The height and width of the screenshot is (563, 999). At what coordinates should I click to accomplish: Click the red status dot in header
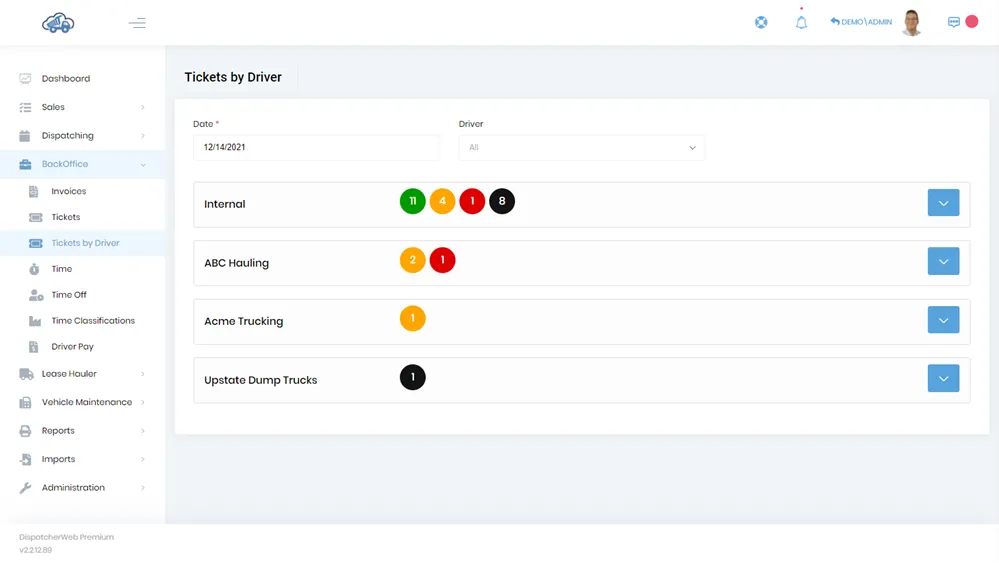(x=972, y=22)
